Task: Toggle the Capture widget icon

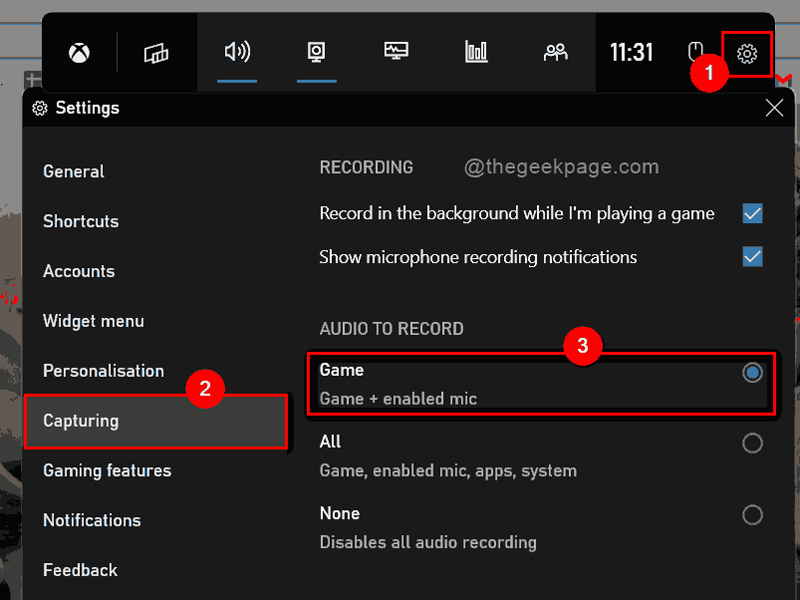Action: click(x=316, y=52)
